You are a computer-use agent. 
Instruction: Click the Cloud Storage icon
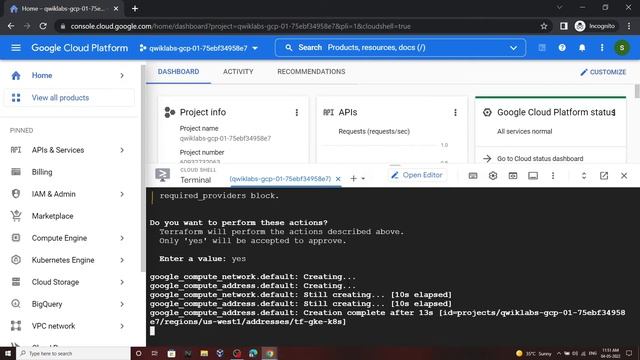tap(16, 282)
